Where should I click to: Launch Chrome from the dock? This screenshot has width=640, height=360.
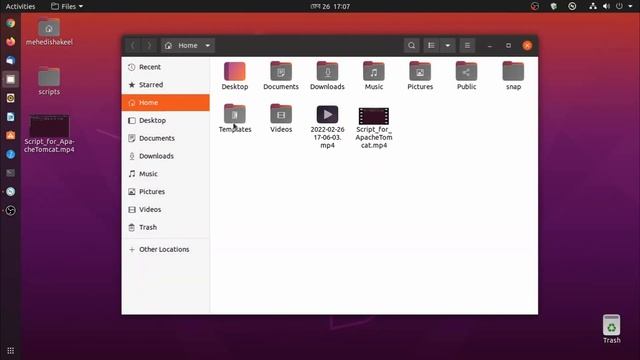11,23
